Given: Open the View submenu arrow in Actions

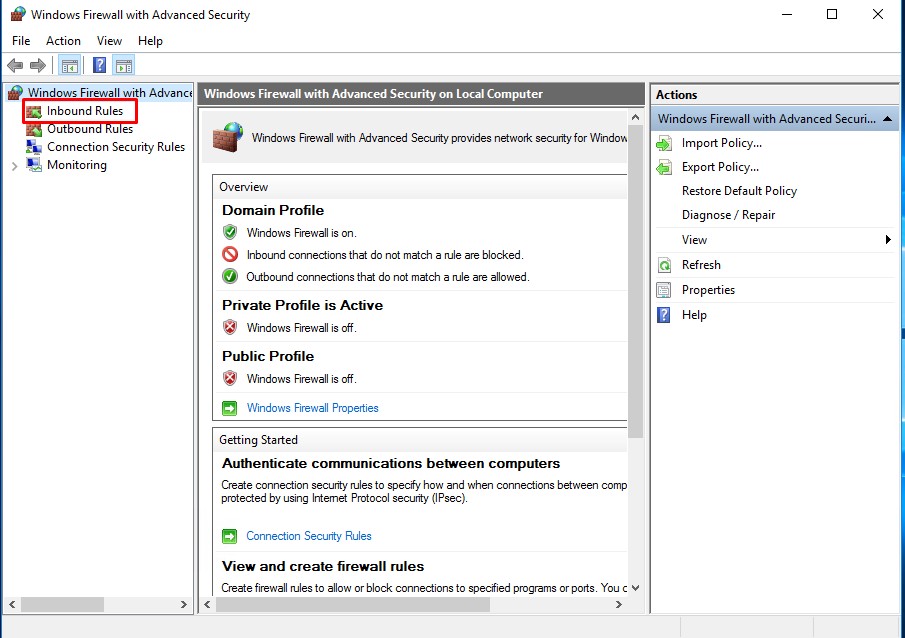Looking at the screenshot, I should 888,240.
